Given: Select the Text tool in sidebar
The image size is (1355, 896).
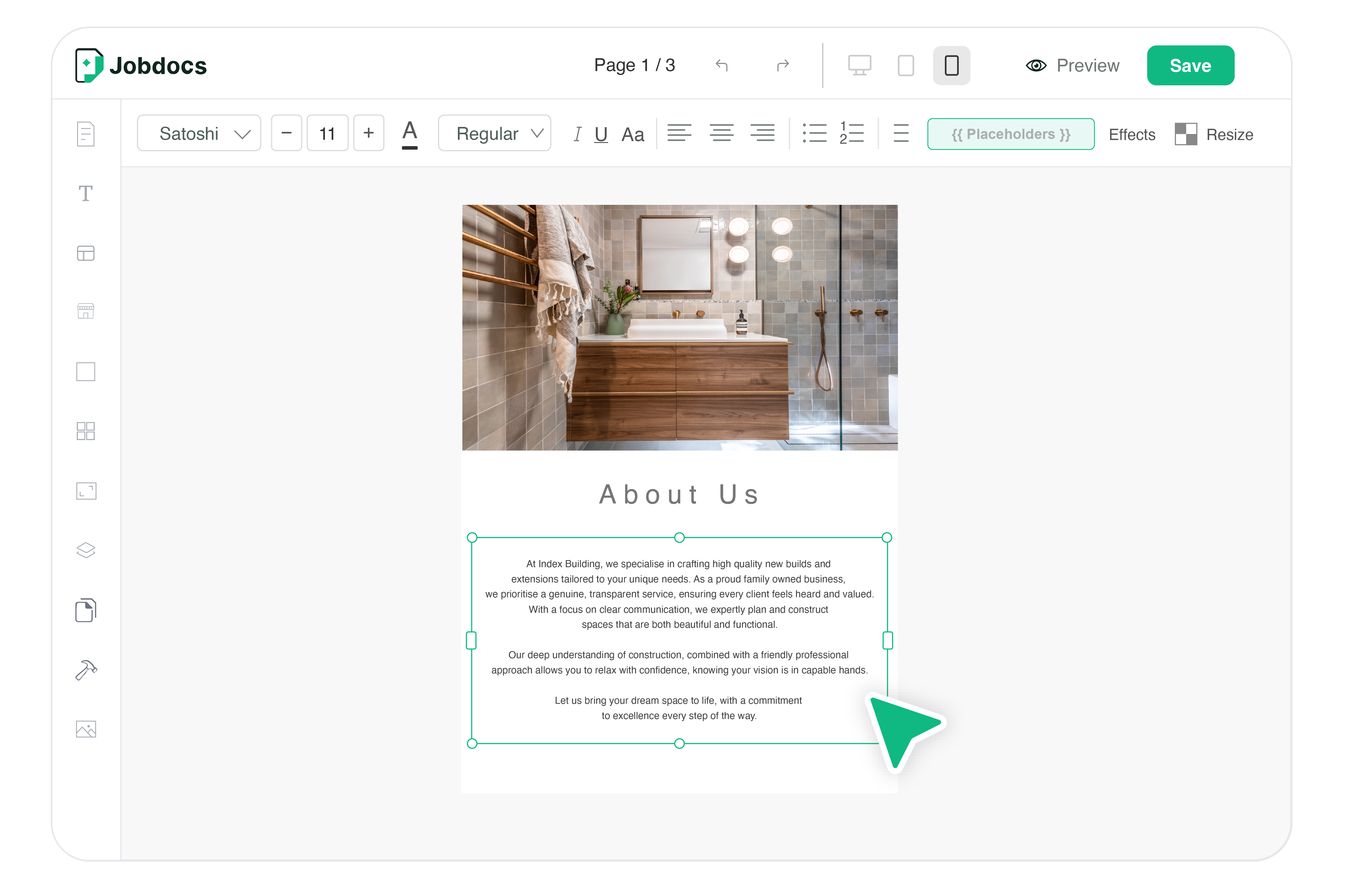Looking at the screenshot, I should coord(86,194).
